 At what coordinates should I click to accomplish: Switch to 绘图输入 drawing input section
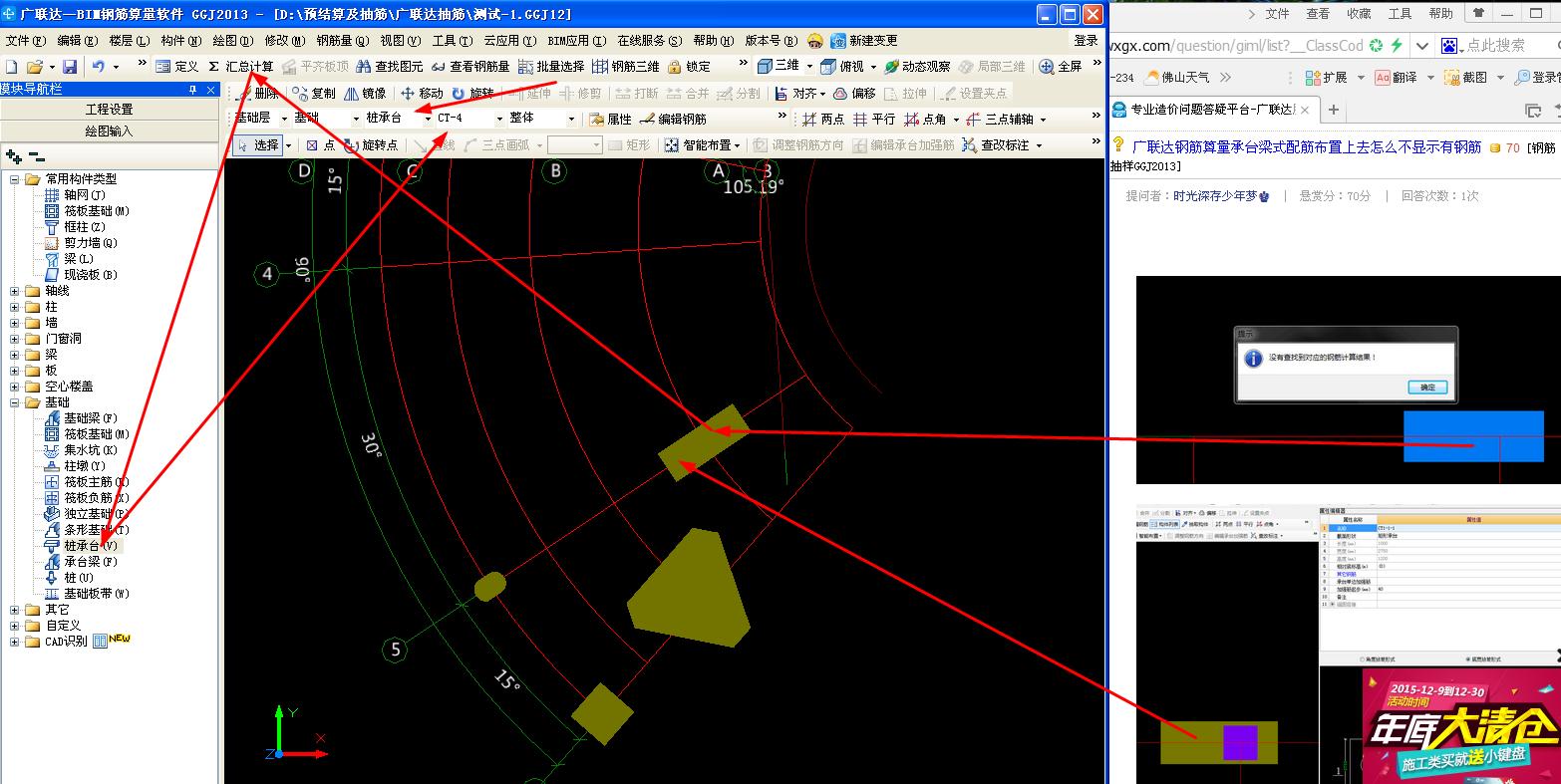[110, 131]
